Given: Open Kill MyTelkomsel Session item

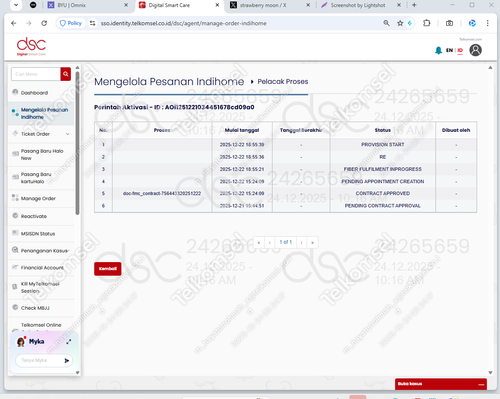Looking at the screenshot, I should [x=40, y=287].
